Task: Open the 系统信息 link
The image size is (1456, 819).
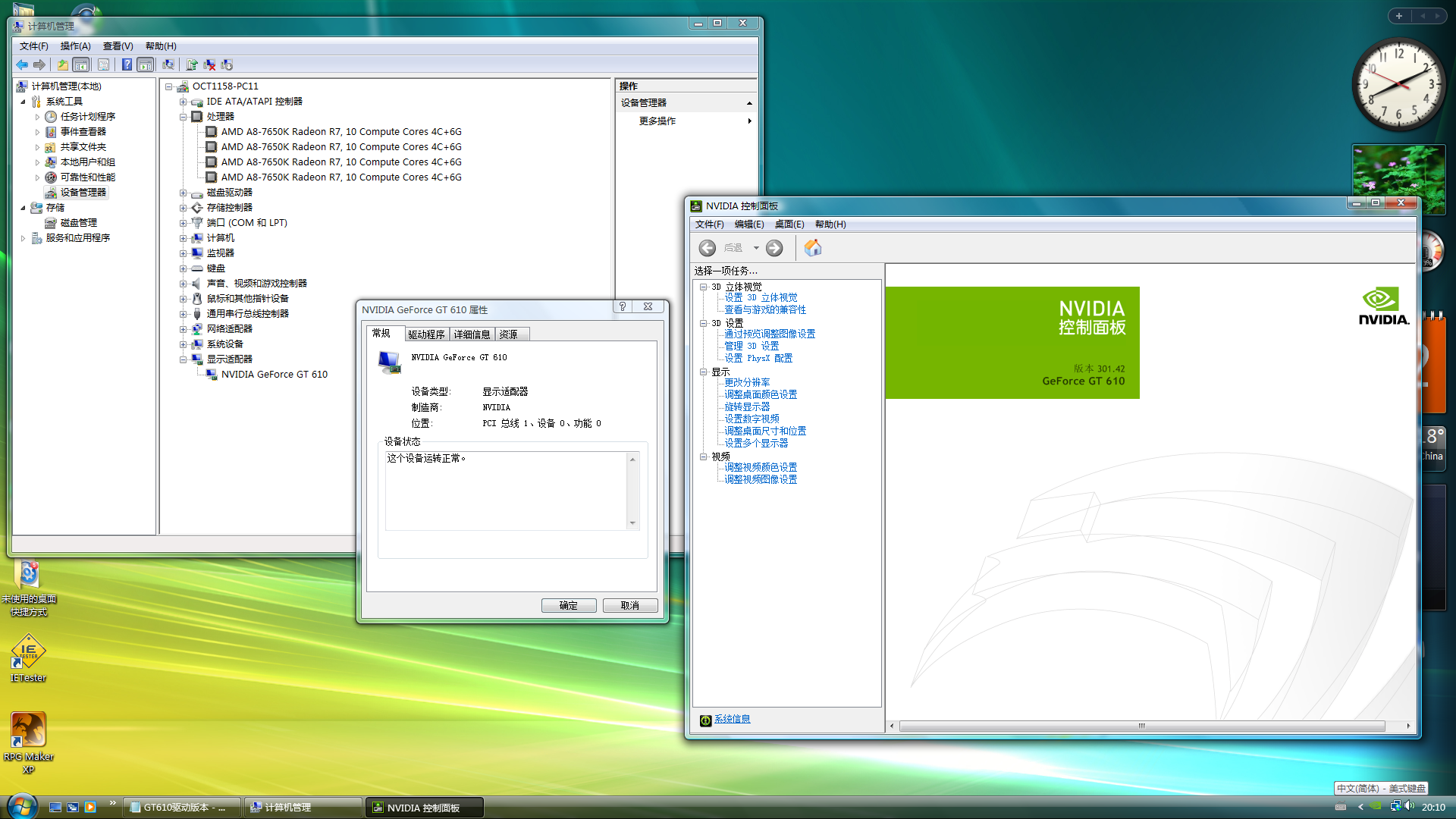Action: coord(732,719)
